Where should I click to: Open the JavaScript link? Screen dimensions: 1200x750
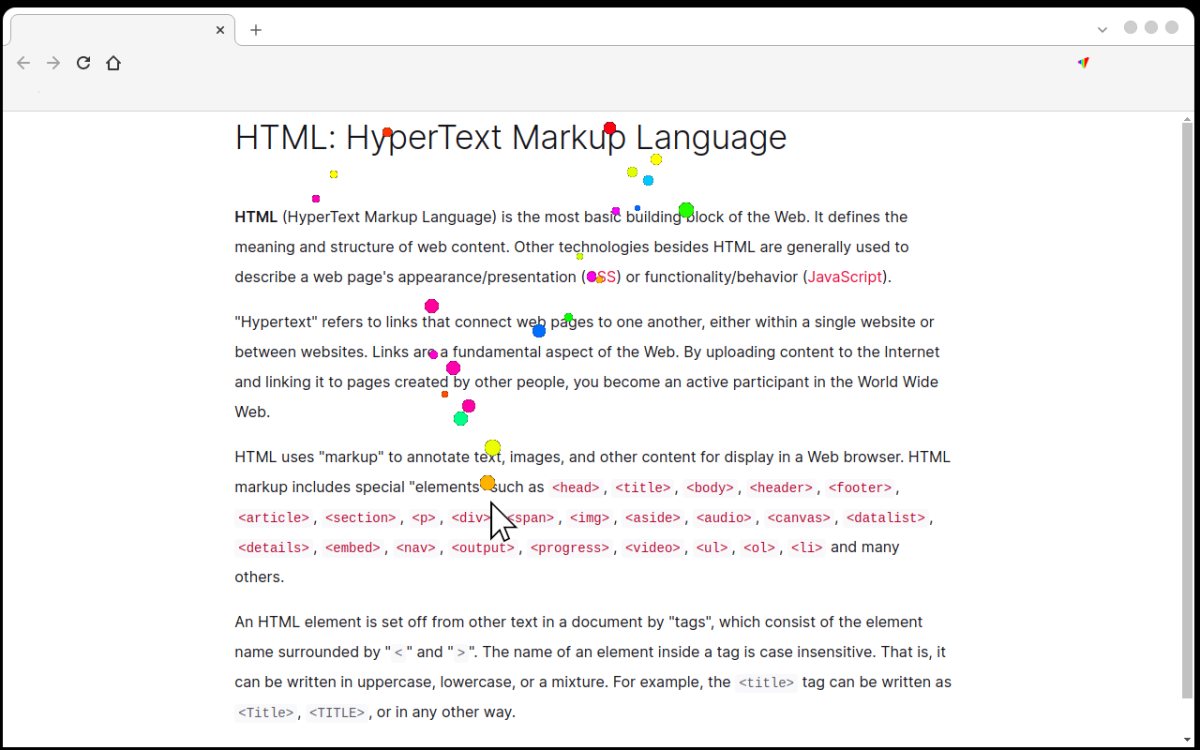point(845,277)
